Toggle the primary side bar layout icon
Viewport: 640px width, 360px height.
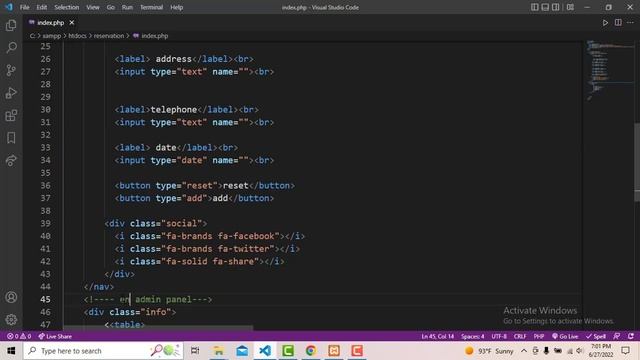[535, 7]
